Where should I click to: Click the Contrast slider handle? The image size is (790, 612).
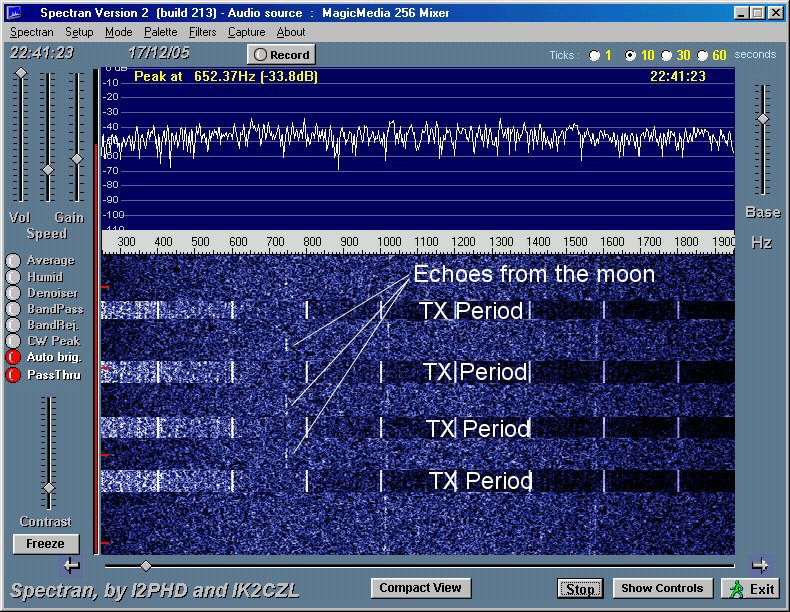48,488
